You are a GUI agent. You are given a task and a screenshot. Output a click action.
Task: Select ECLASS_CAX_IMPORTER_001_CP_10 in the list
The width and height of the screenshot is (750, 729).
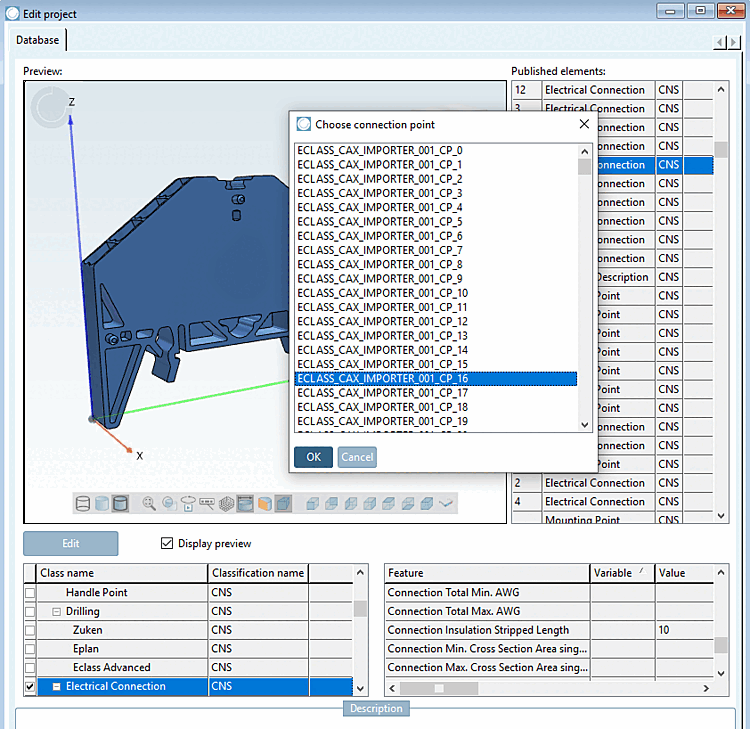tap(382, 293)
